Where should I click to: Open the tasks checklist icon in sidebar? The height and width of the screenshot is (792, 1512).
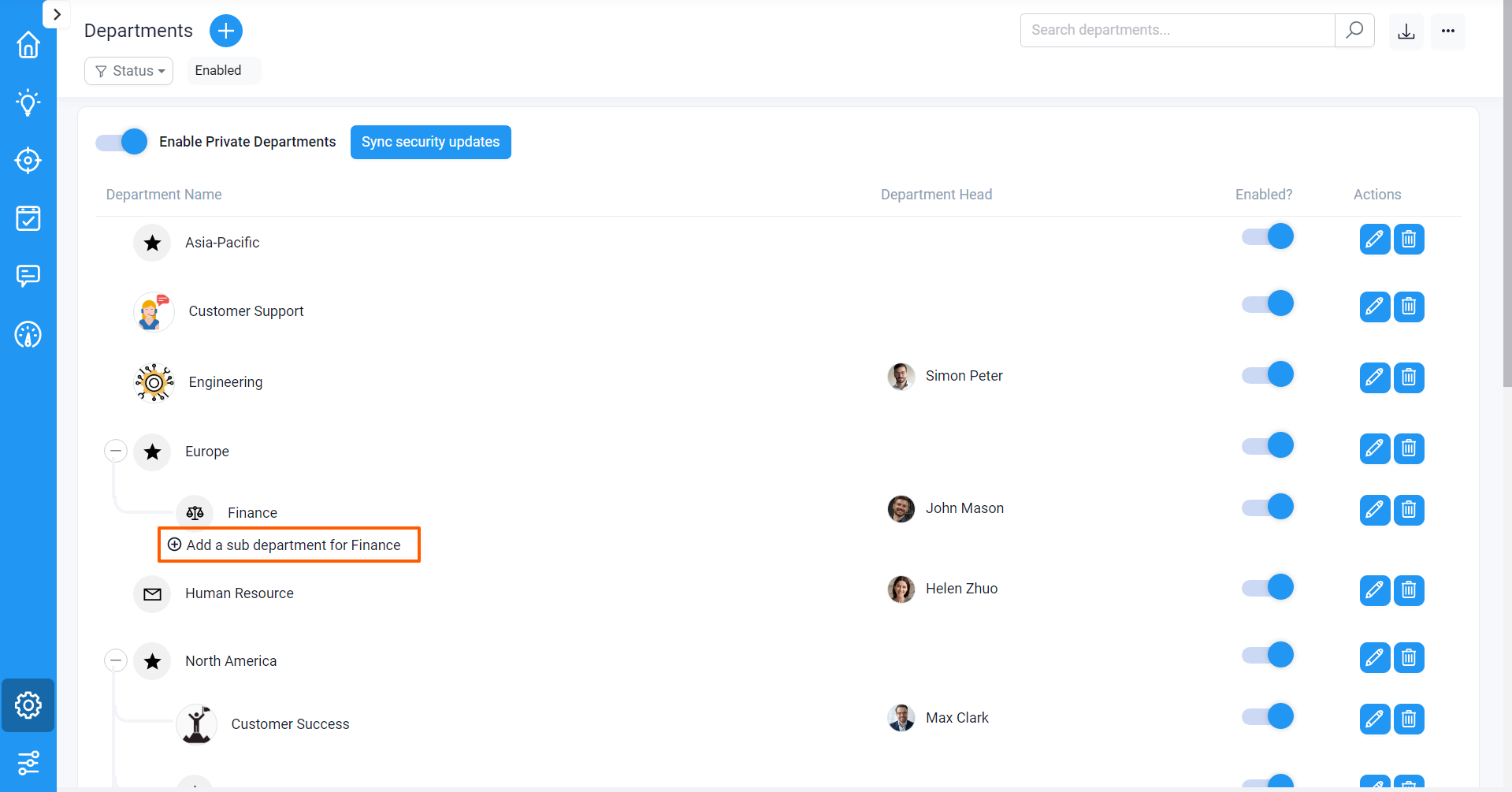click(x=28, y=218)
